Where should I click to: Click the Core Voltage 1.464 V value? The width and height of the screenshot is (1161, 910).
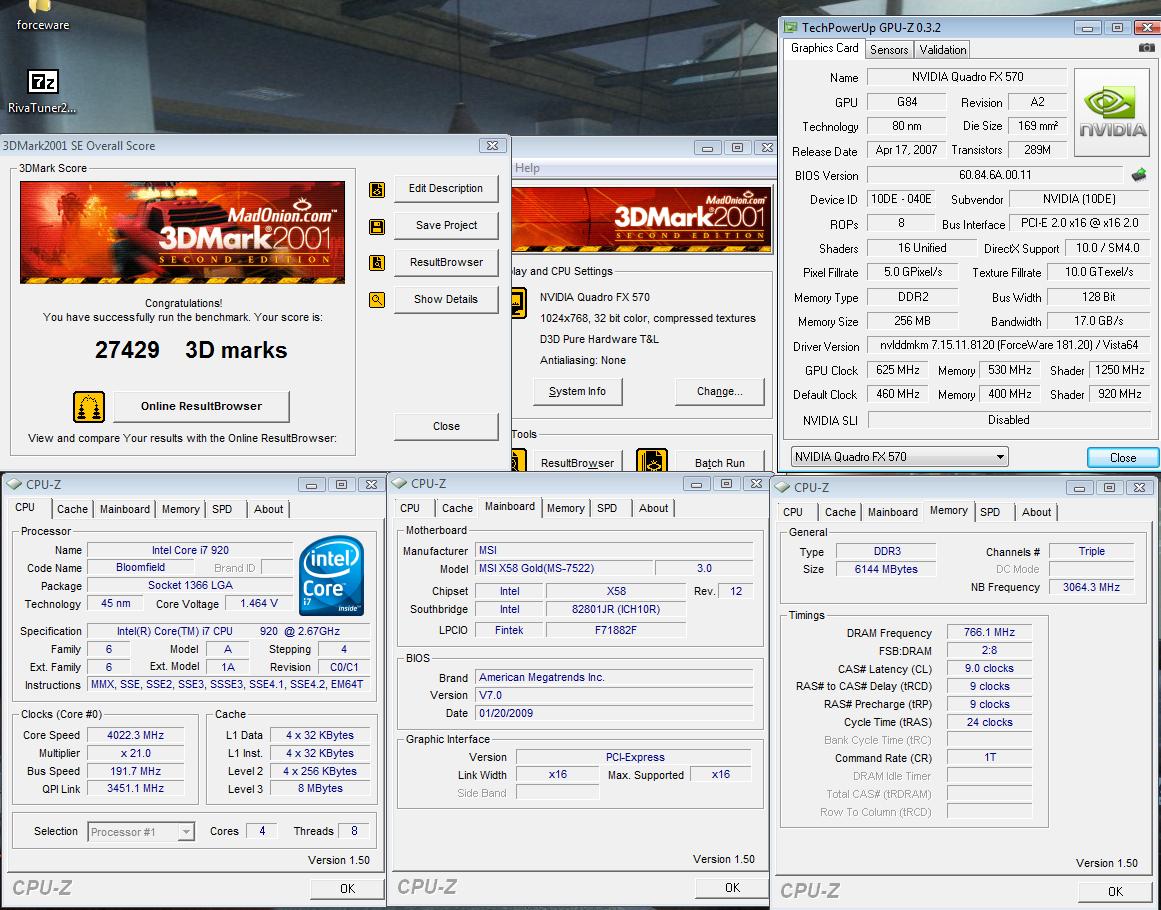pos(258,603)
